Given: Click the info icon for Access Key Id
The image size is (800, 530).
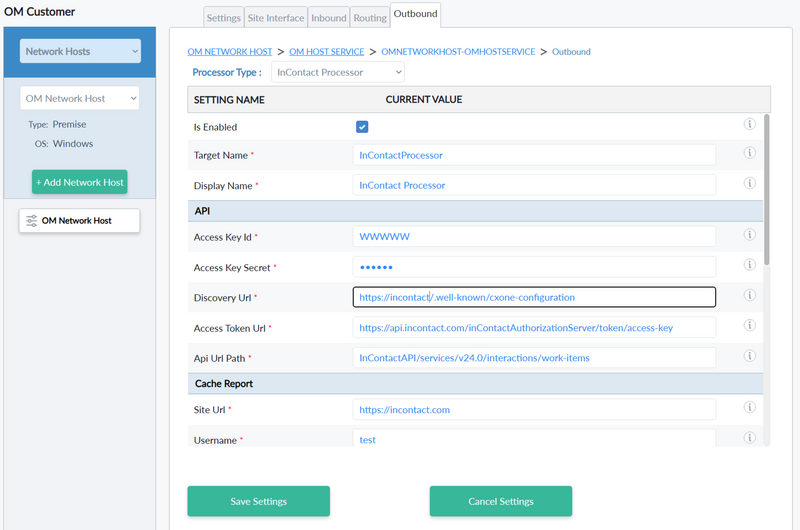Looking at the screenshot, I should [x=749, y=235].
